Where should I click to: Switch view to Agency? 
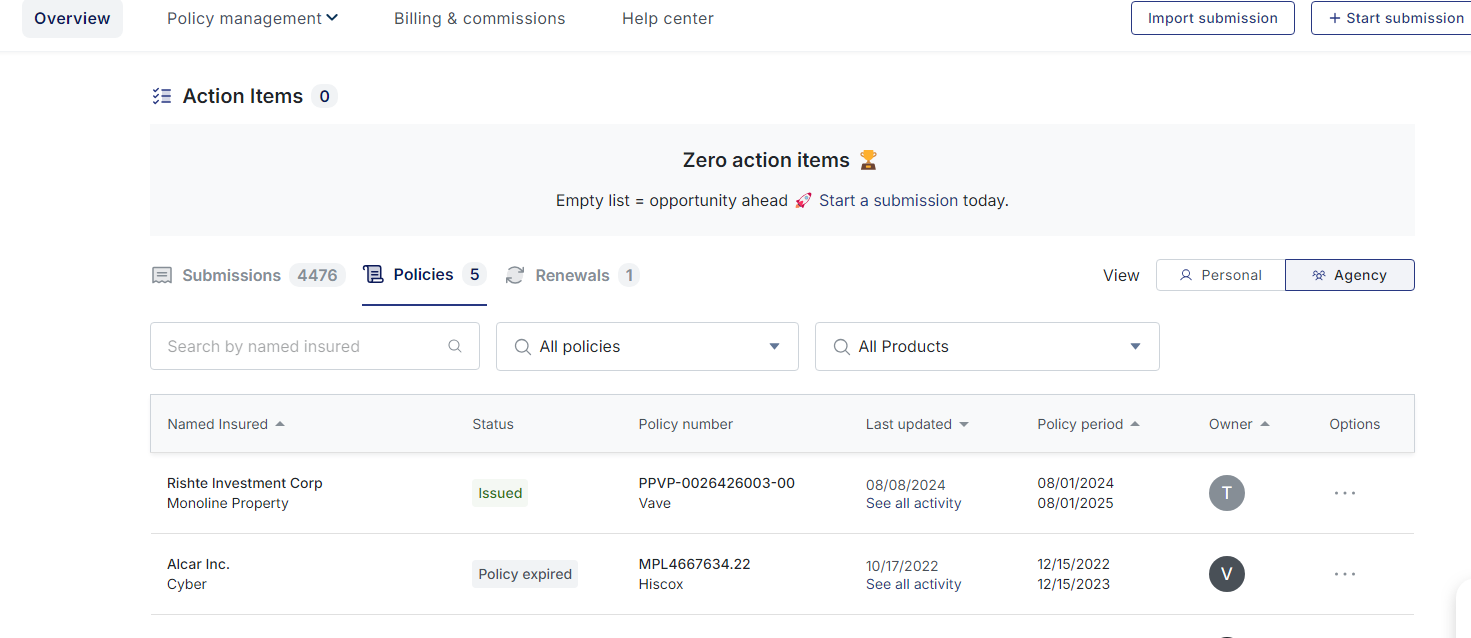[x=1349, y=275]
